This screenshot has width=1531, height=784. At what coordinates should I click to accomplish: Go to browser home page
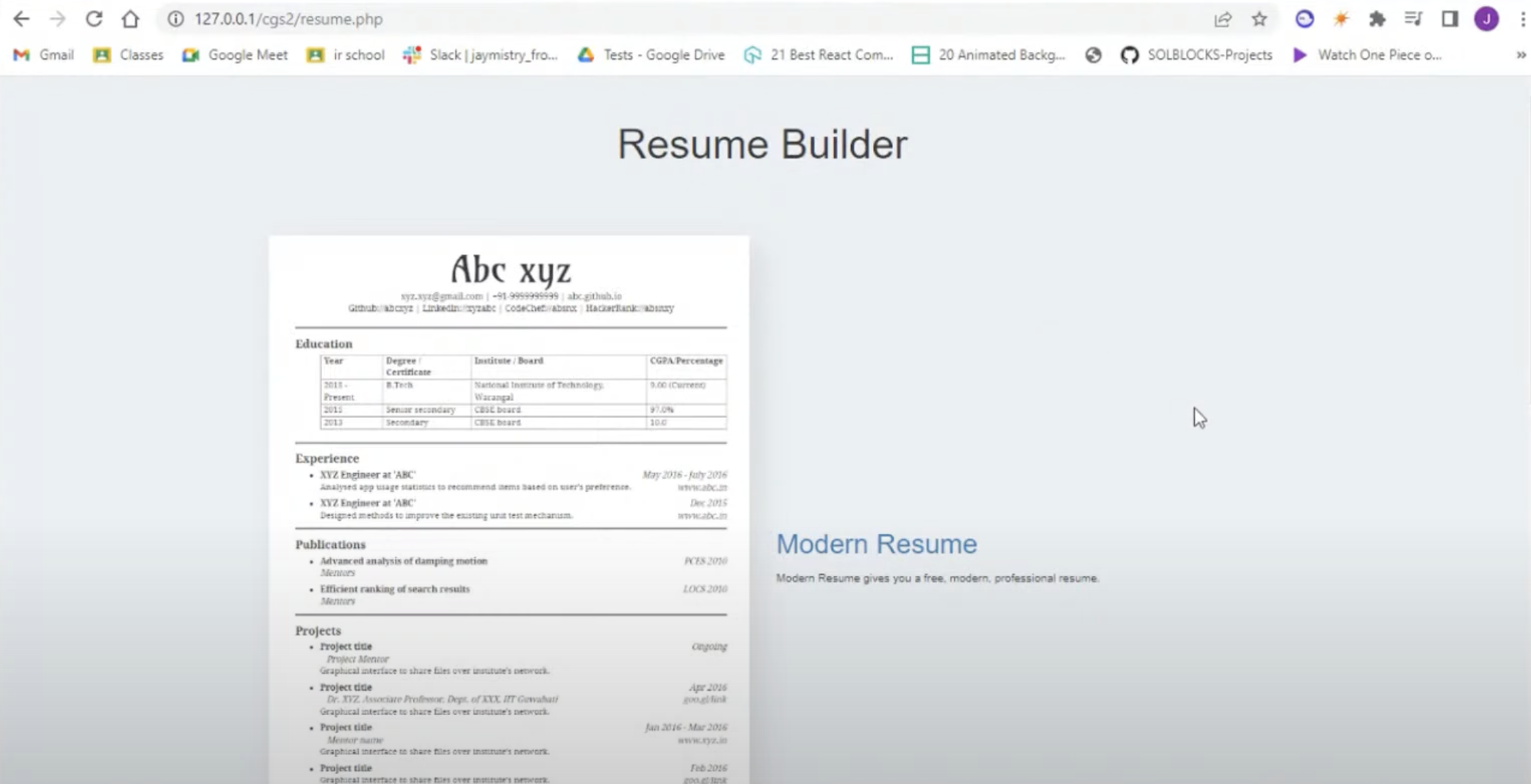(x=130, y=19)
